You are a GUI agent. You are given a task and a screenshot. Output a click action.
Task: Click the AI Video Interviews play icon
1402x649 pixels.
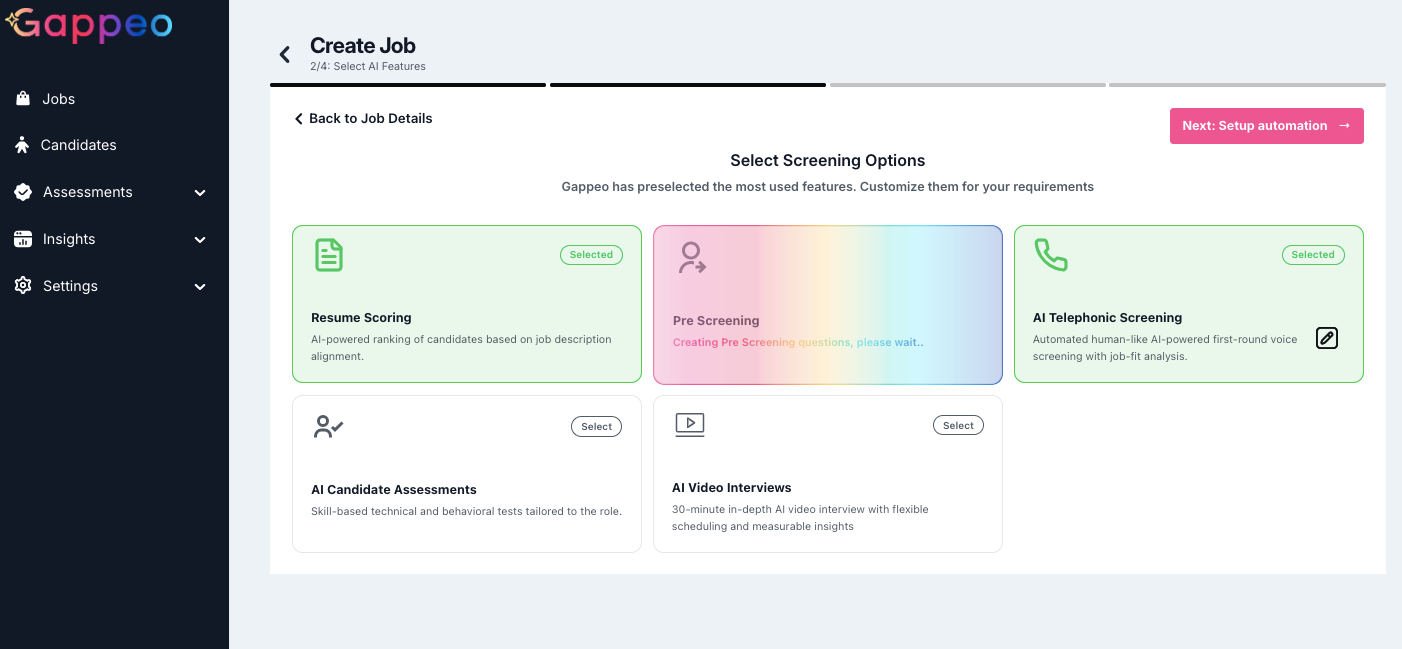pos(690,425)
